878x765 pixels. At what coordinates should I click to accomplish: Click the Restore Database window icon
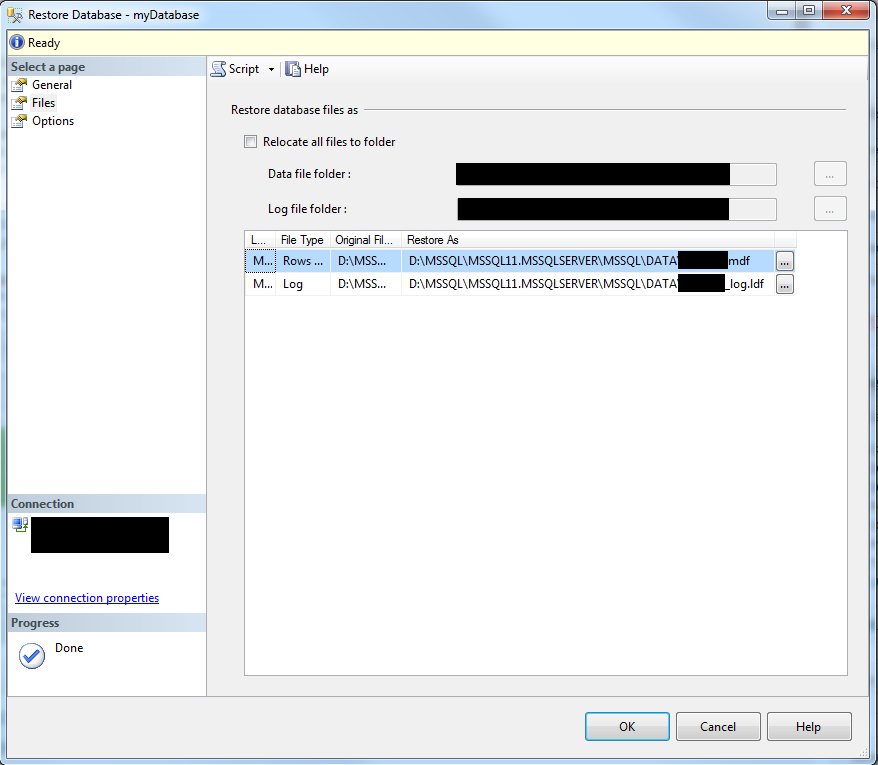click(x=15, y=15)
